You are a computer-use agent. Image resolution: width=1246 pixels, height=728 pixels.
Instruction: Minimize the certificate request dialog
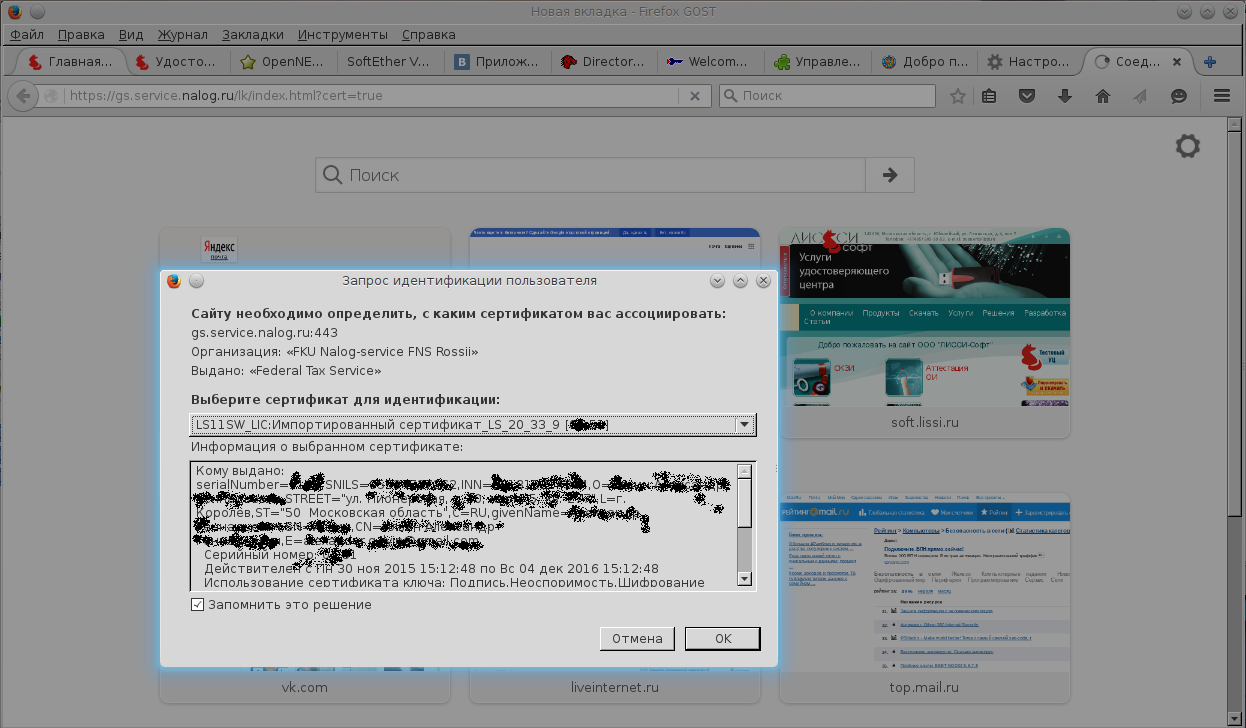click(x=718, y=281)
